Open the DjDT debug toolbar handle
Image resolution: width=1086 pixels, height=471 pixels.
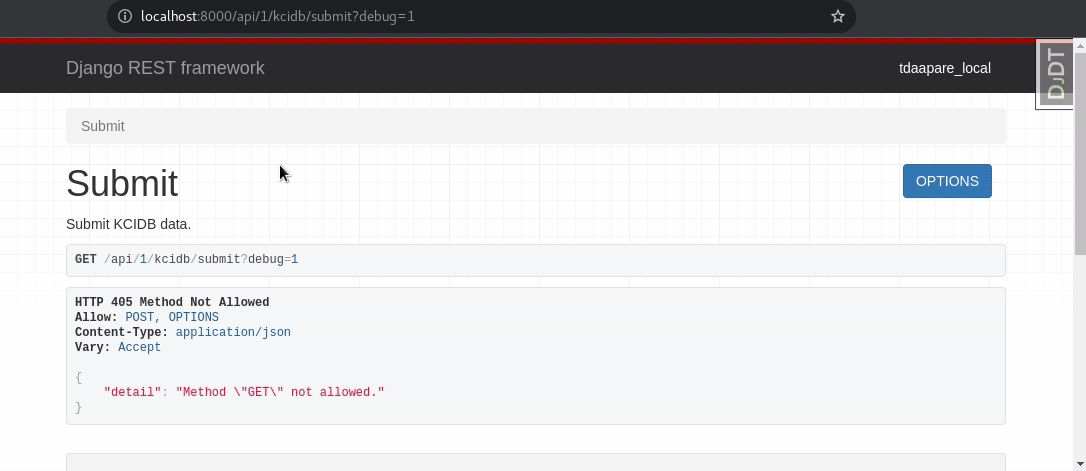tap(1055, 74)
